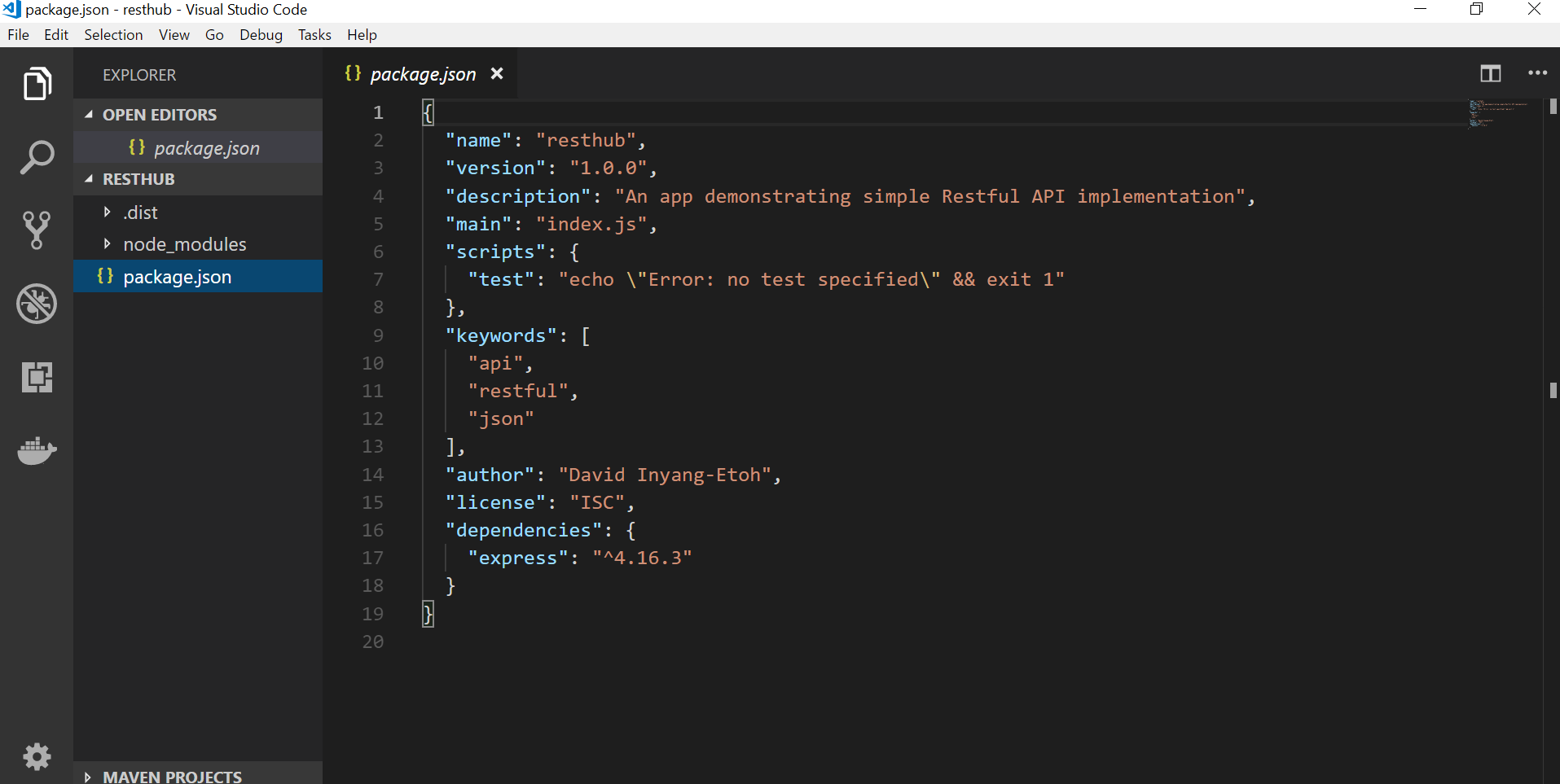Click the Split Editor icon
The image size is (1560, 784).
[1491, 73]
